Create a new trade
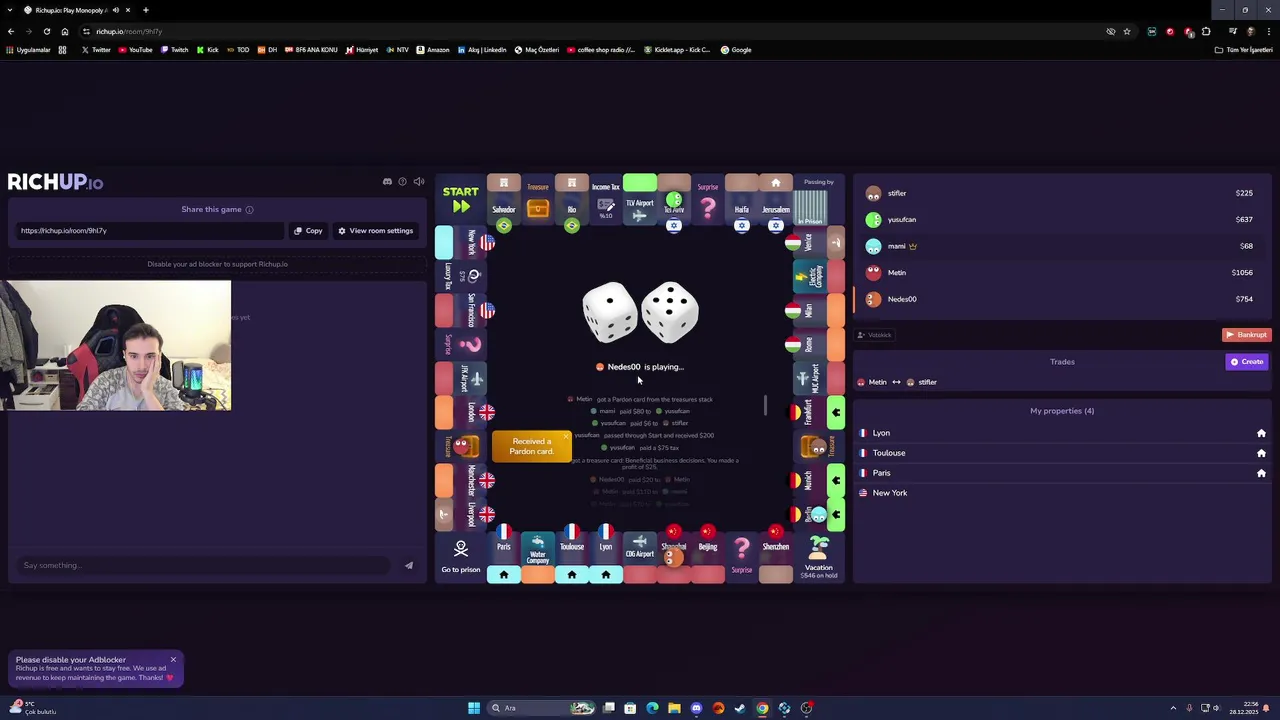 (x=1247, y=362)
